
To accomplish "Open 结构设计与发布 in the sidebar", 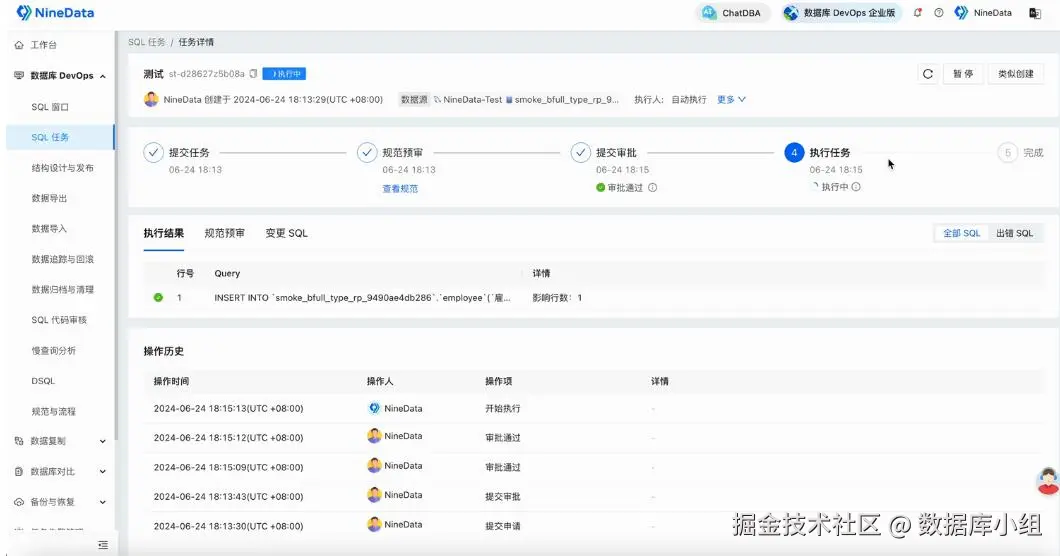I will pos(62,168).
